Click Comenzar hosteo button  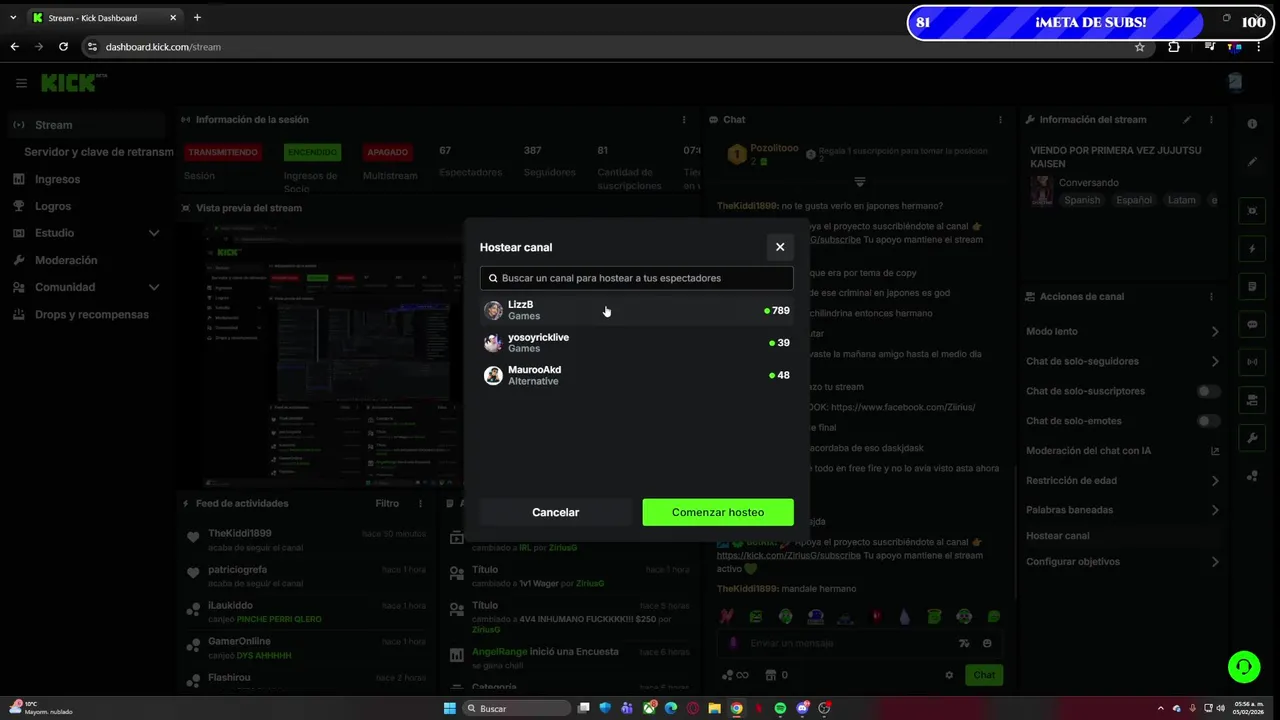pos(718,512)
